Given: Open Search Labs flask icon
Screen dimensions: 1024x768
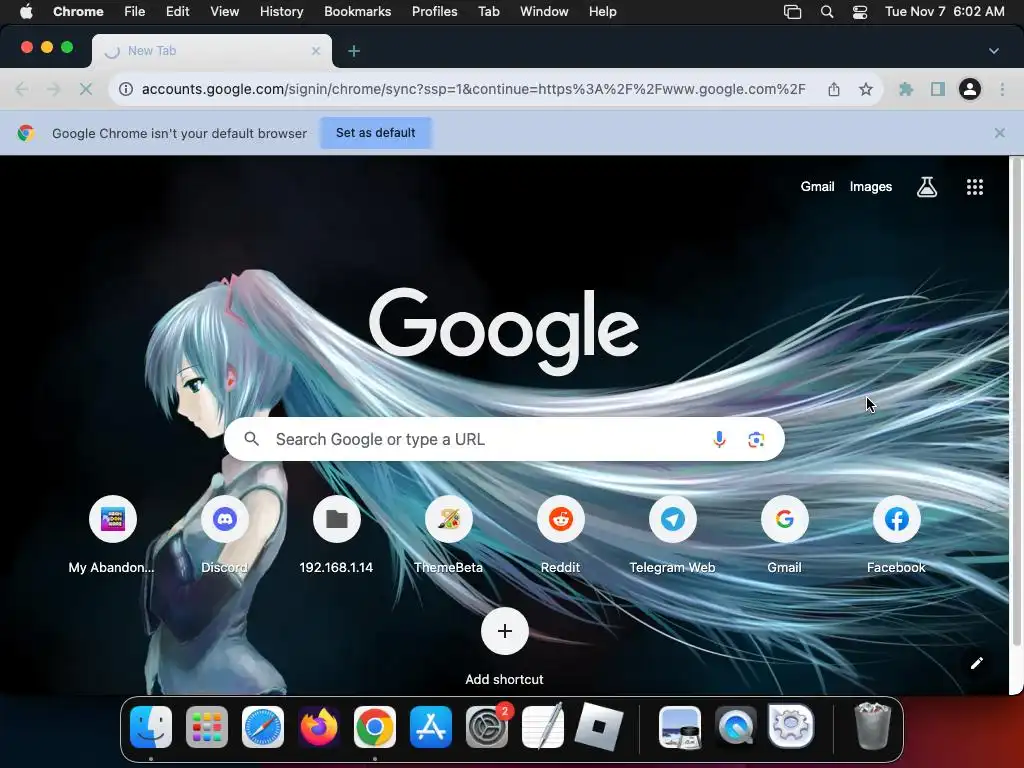Looking at the screenshot, I should (x=927, y=187).
